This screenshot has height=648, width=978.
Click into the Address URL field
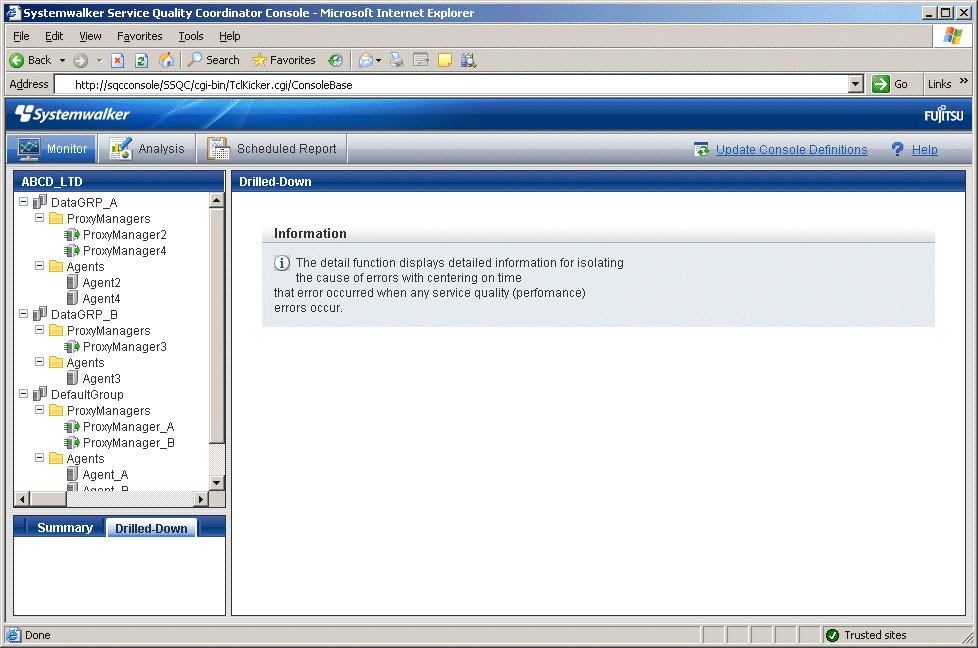(x=452, y=84)
